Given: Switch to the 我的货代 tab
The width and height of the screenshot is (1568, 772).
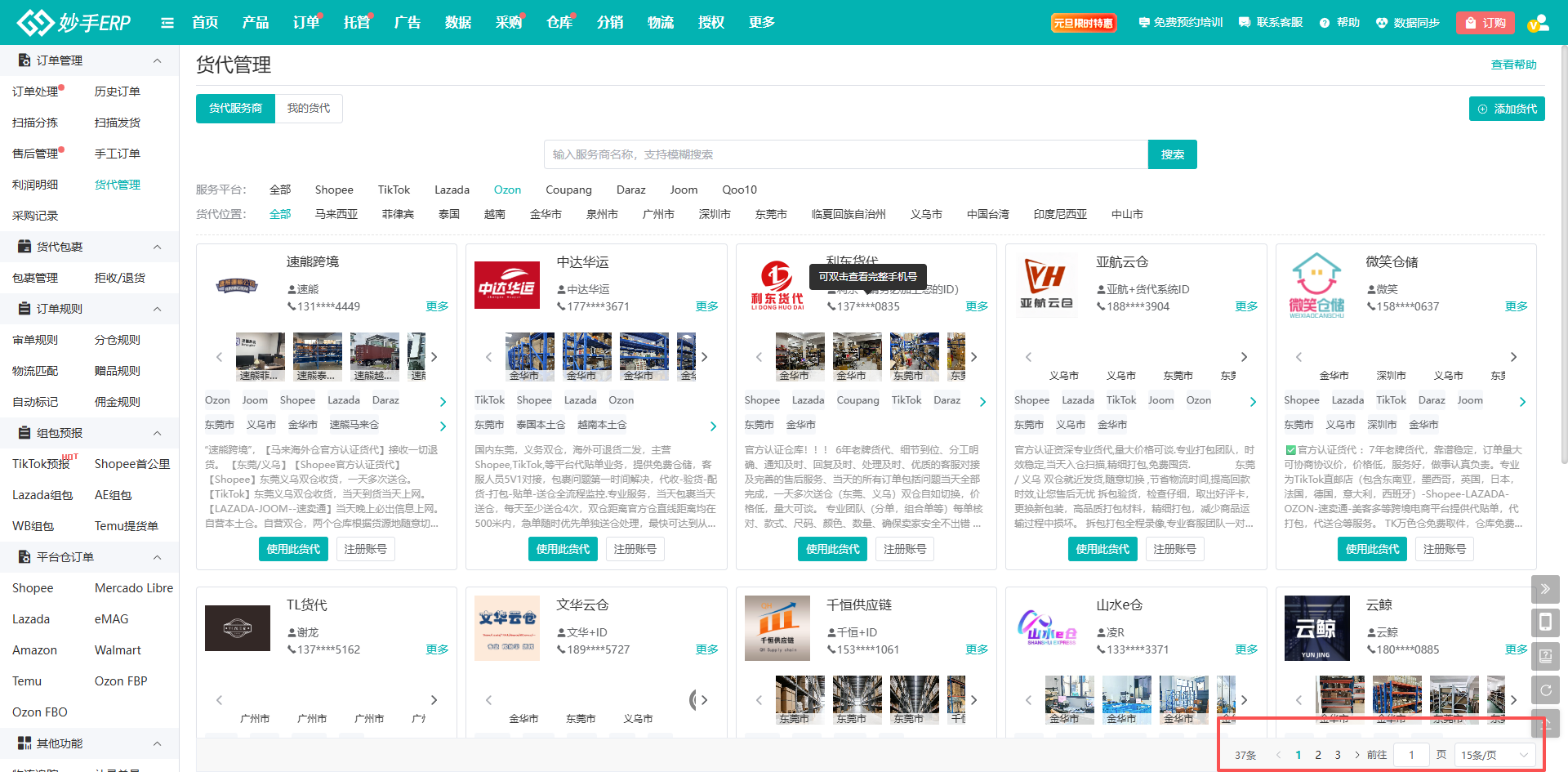Looking at the screenshot, I should pyautogui.click(x=309, y=109).
